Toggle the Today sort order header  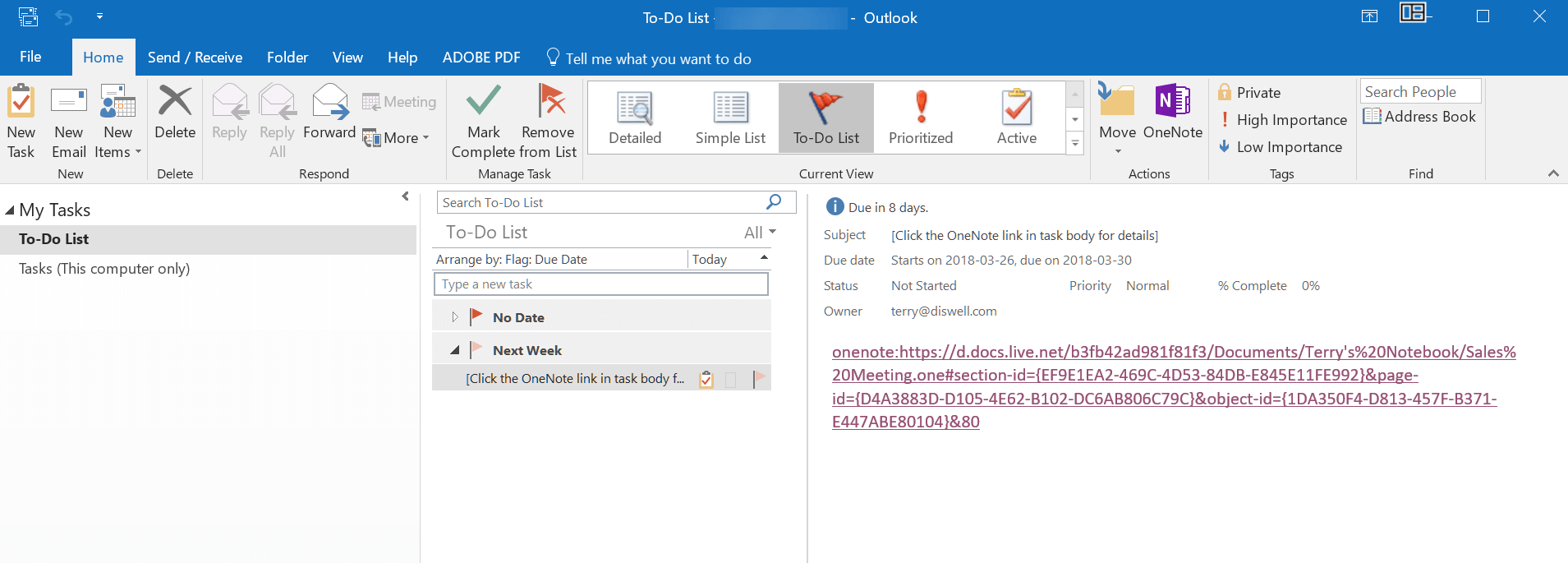(x=730, y=260)
